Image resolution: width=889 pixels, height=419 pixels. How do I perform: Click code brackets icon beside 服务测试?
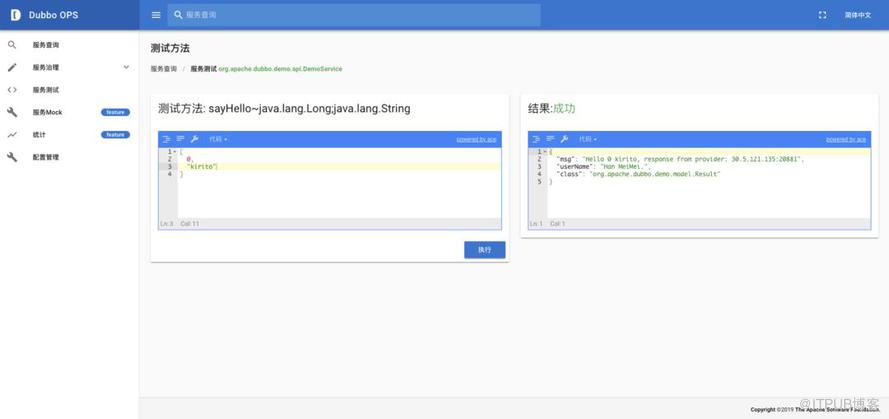click(x=12, y=90)
